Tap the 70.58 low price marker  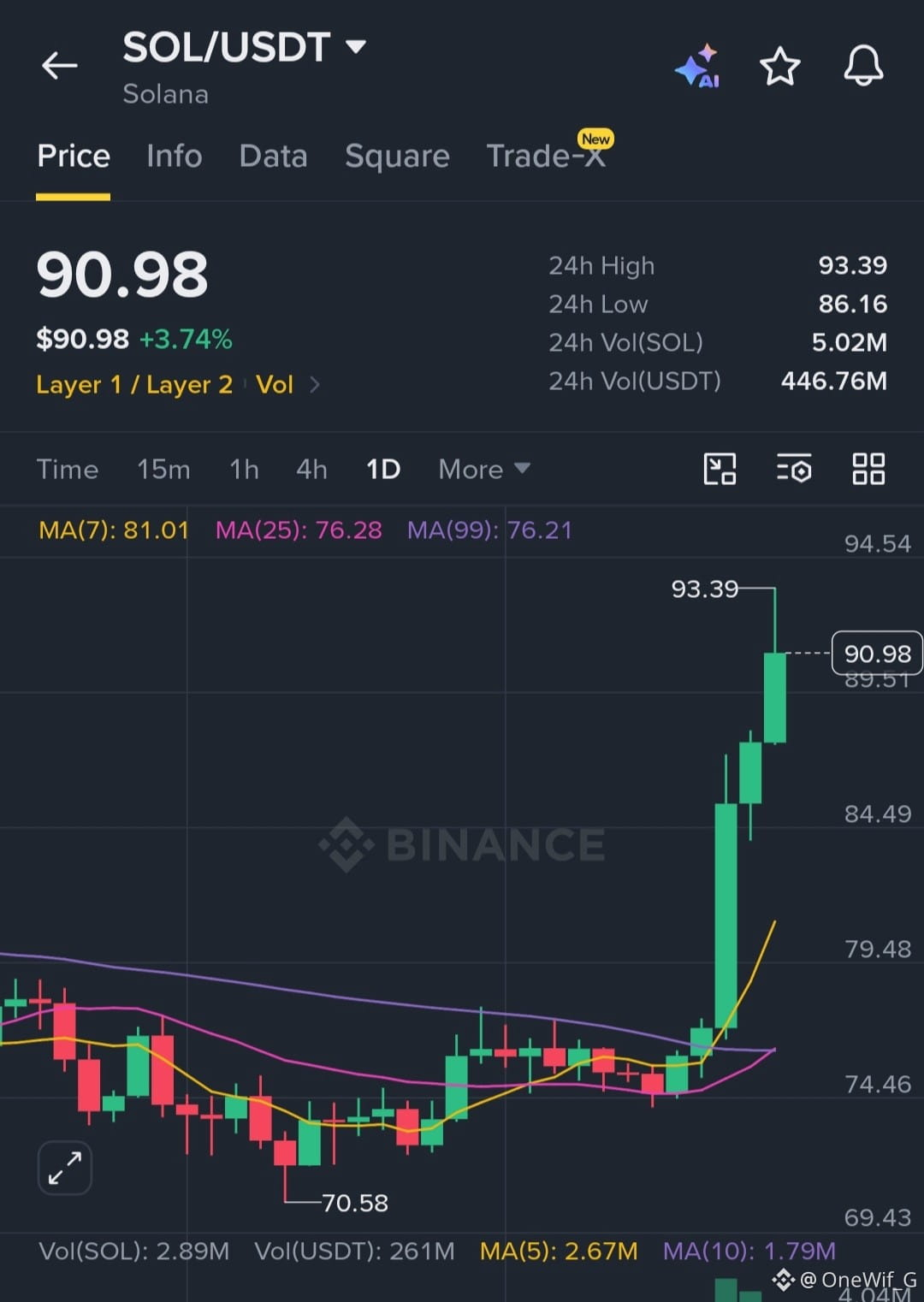(354, 1204)
